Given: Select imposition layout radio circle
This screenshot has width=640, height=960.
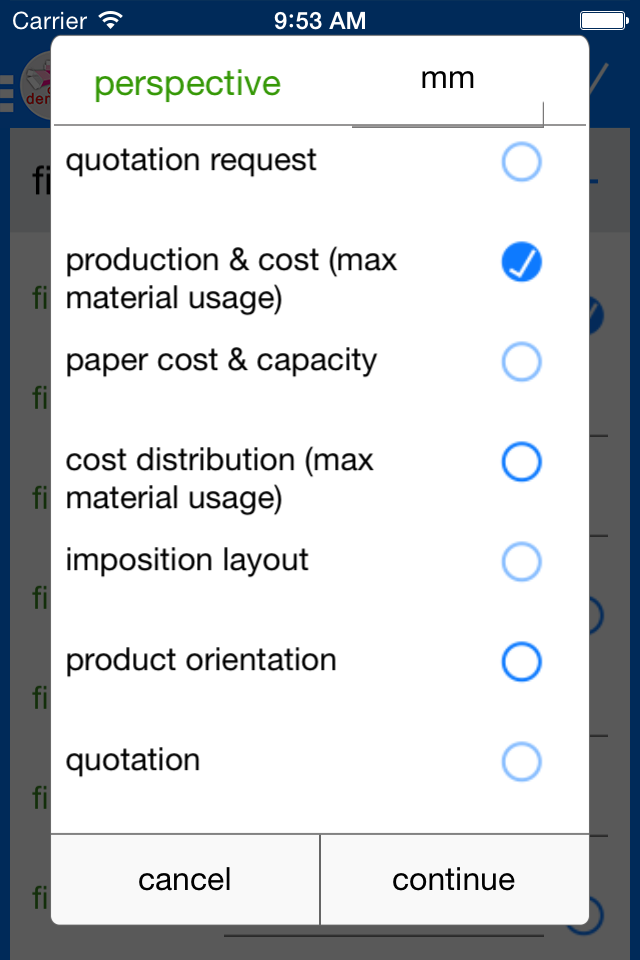Looking at the screenshot, I should (x=521, y=562).
